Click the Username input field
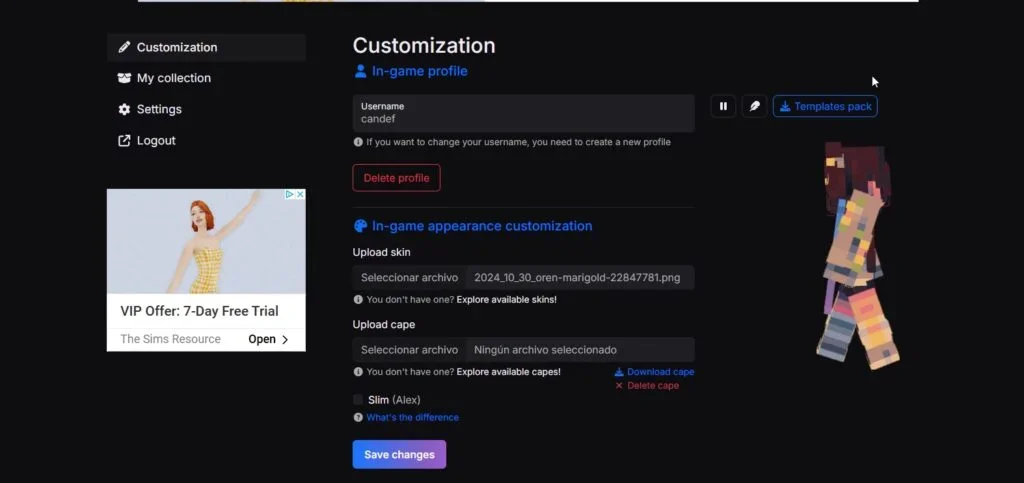Viewport: 1024px width, 483px height. coord(523,113)
